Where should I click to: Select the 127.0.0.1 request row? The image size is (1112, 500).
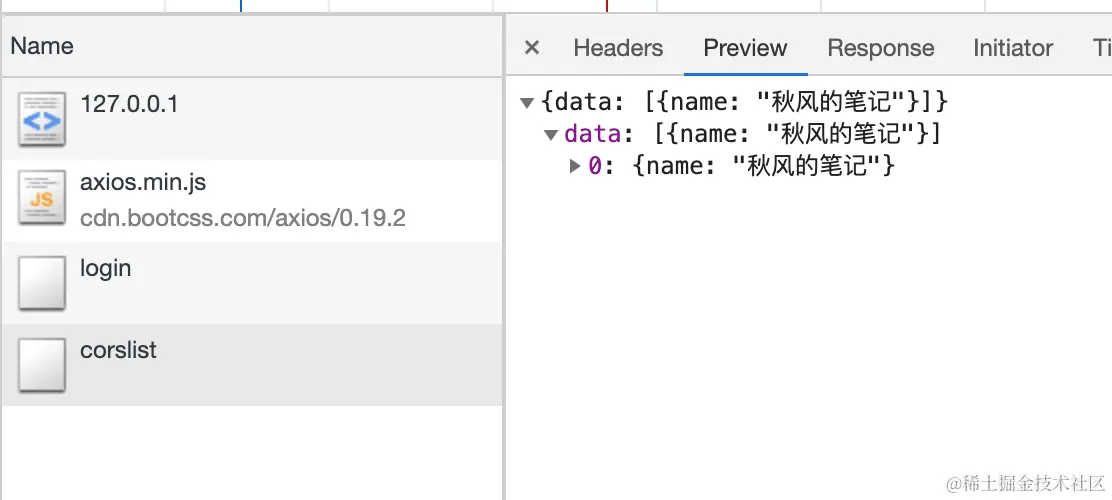252,118
